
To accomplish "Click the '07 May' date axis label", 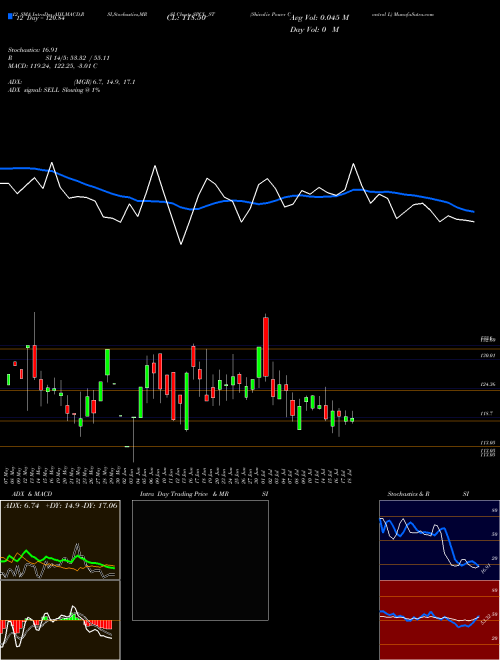I will click(7, 474).
